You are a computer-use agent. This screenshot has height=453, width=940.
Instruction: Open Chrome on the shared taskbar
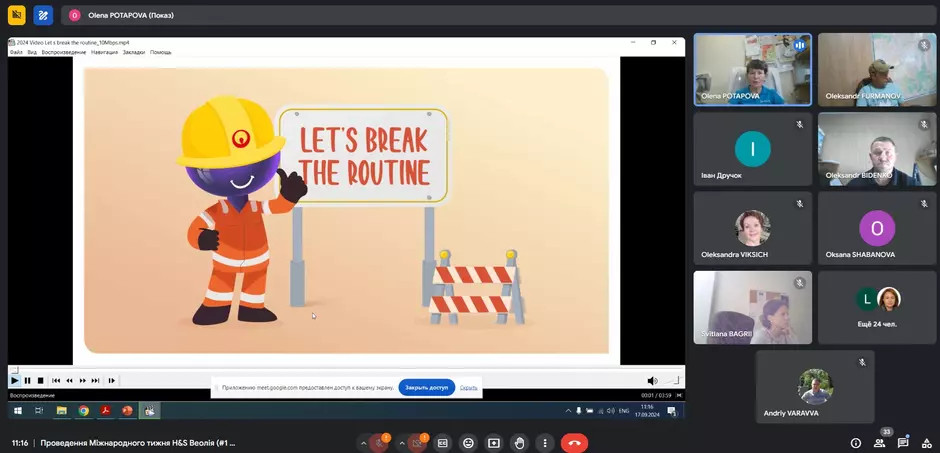[83, 410]
